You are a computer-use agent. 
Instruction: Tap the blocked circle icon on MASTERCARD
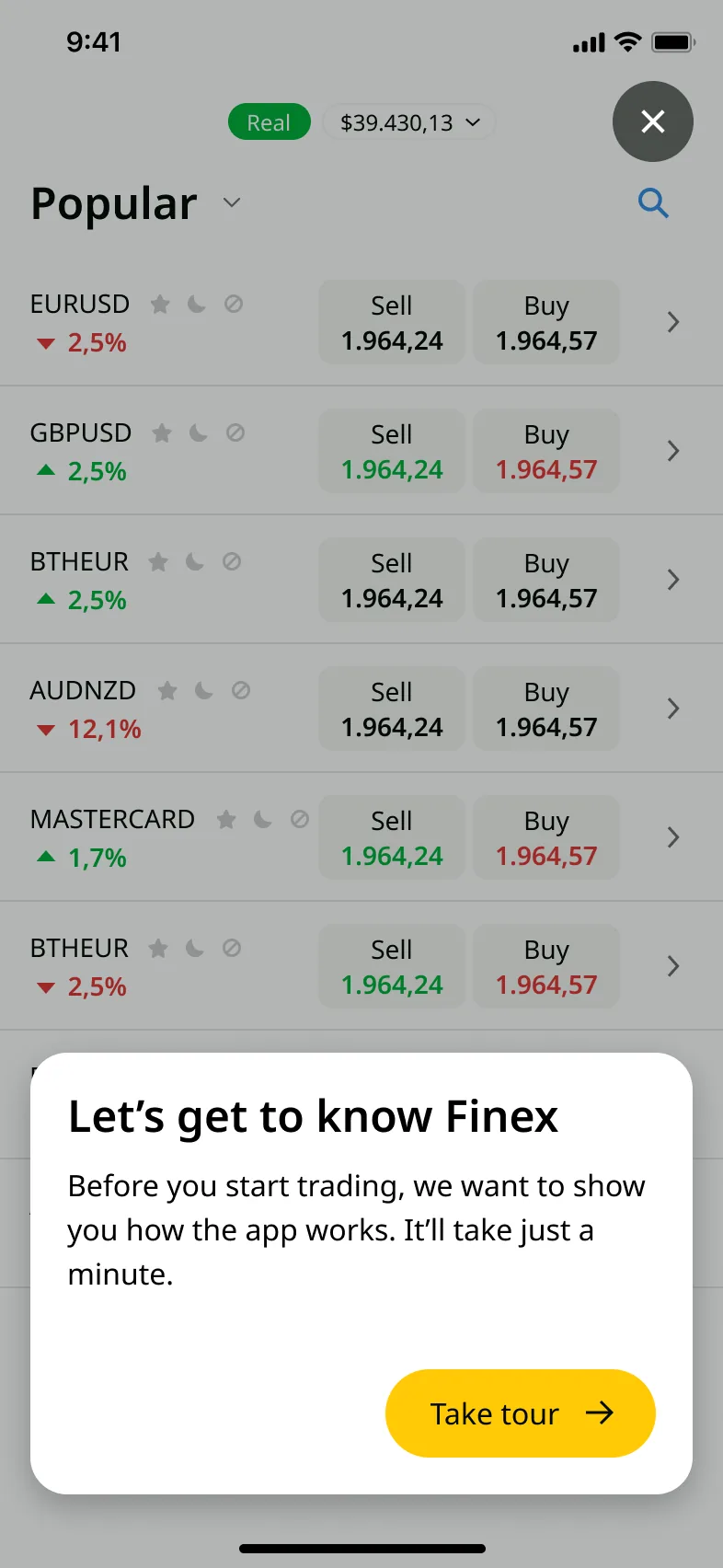[x=300, y=819]
